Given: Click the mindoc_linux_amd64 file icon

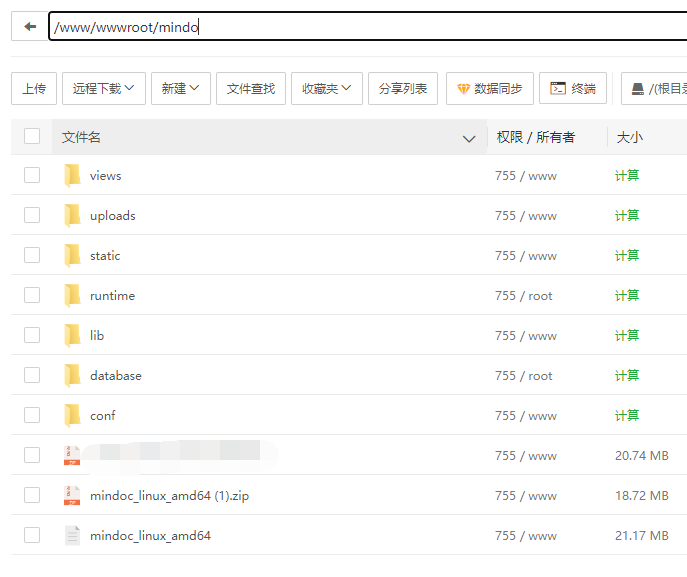Looking at the screenshot, I should tap(72, 536).
